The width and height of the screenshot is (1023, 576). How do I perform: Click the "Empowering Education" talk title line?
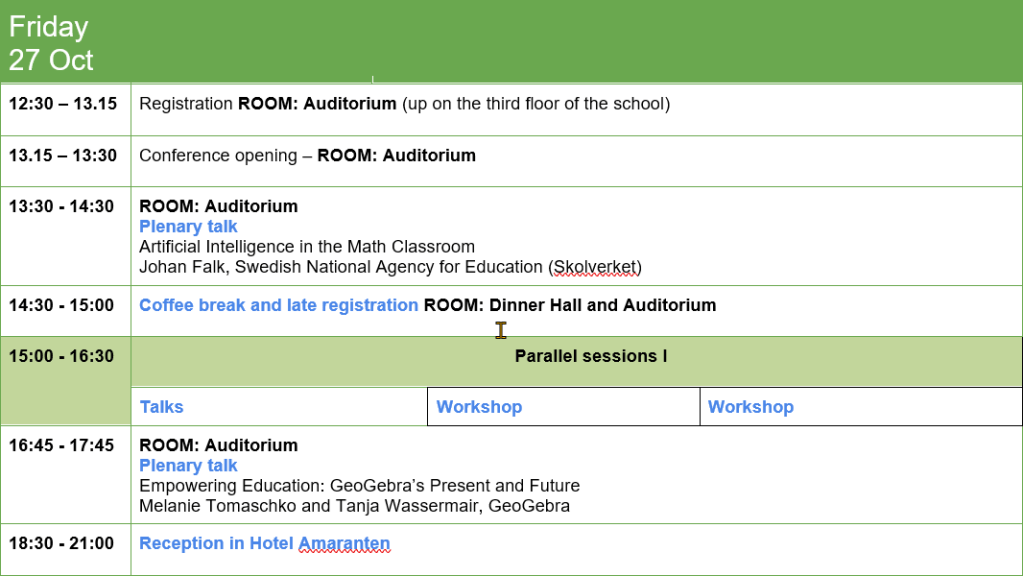coord(359,486)
